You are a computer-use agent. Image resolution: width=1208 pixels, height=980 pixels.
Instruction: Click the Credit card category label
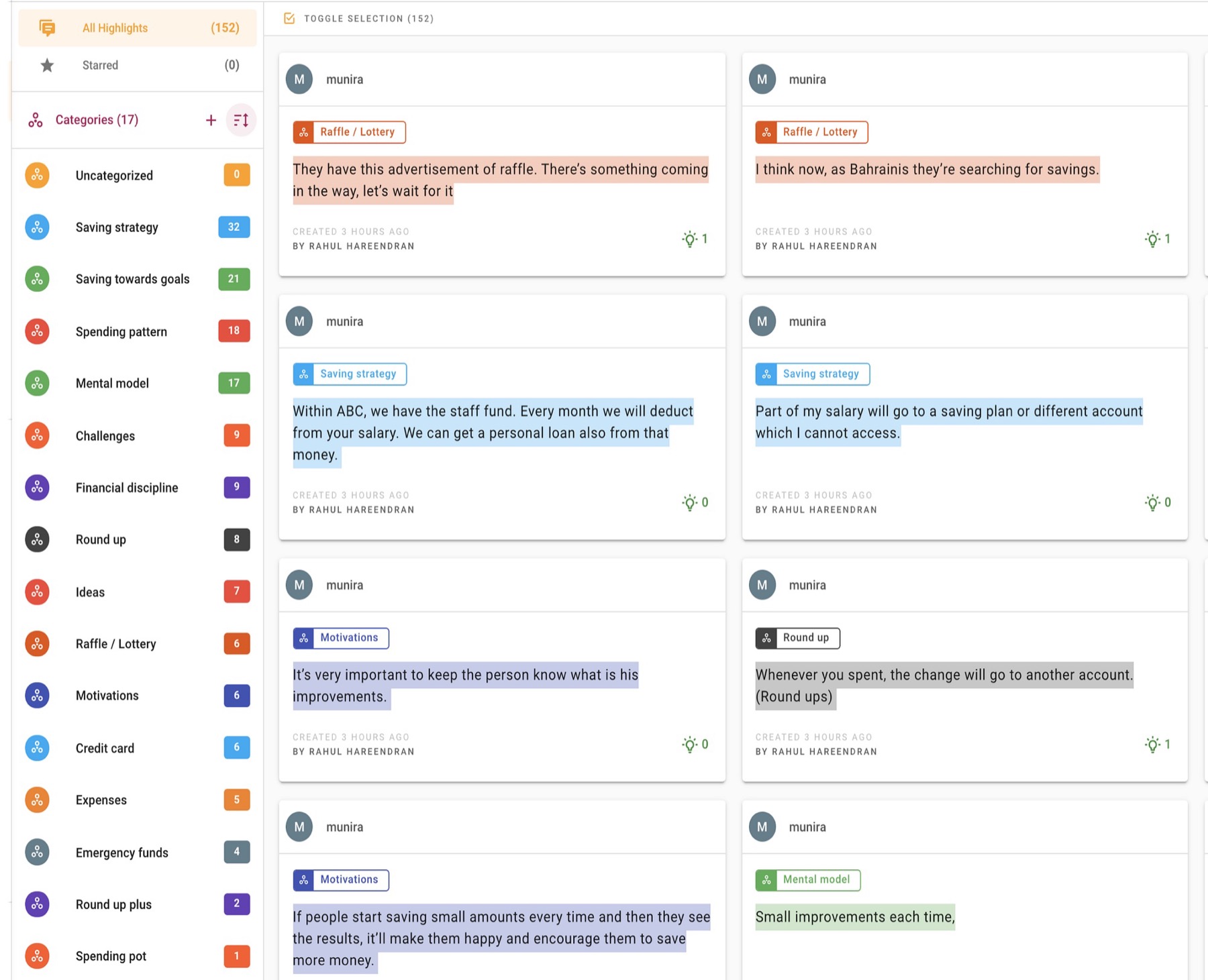click(105, 748)
